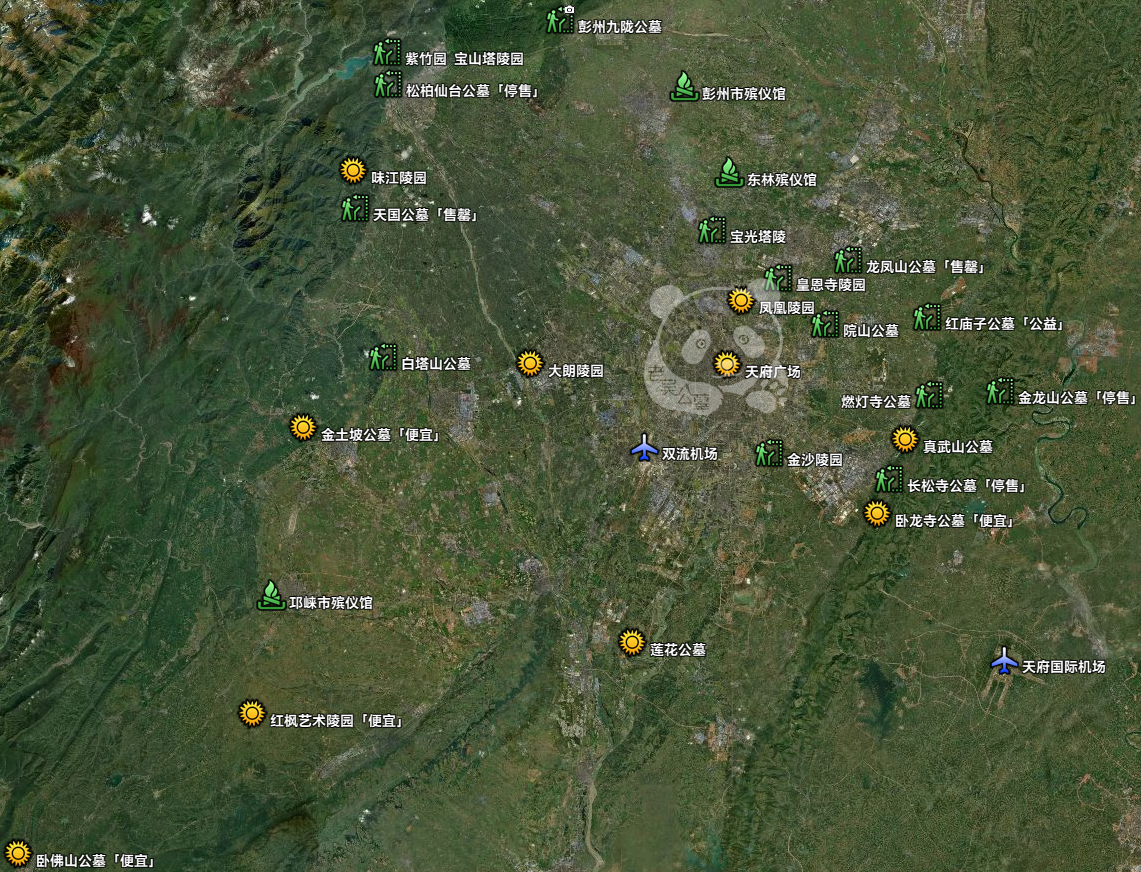Click the 邛崃市殡仪馆 green marker icon
The height and width of the screenshot is (872, 1141).
coord(270,596)
